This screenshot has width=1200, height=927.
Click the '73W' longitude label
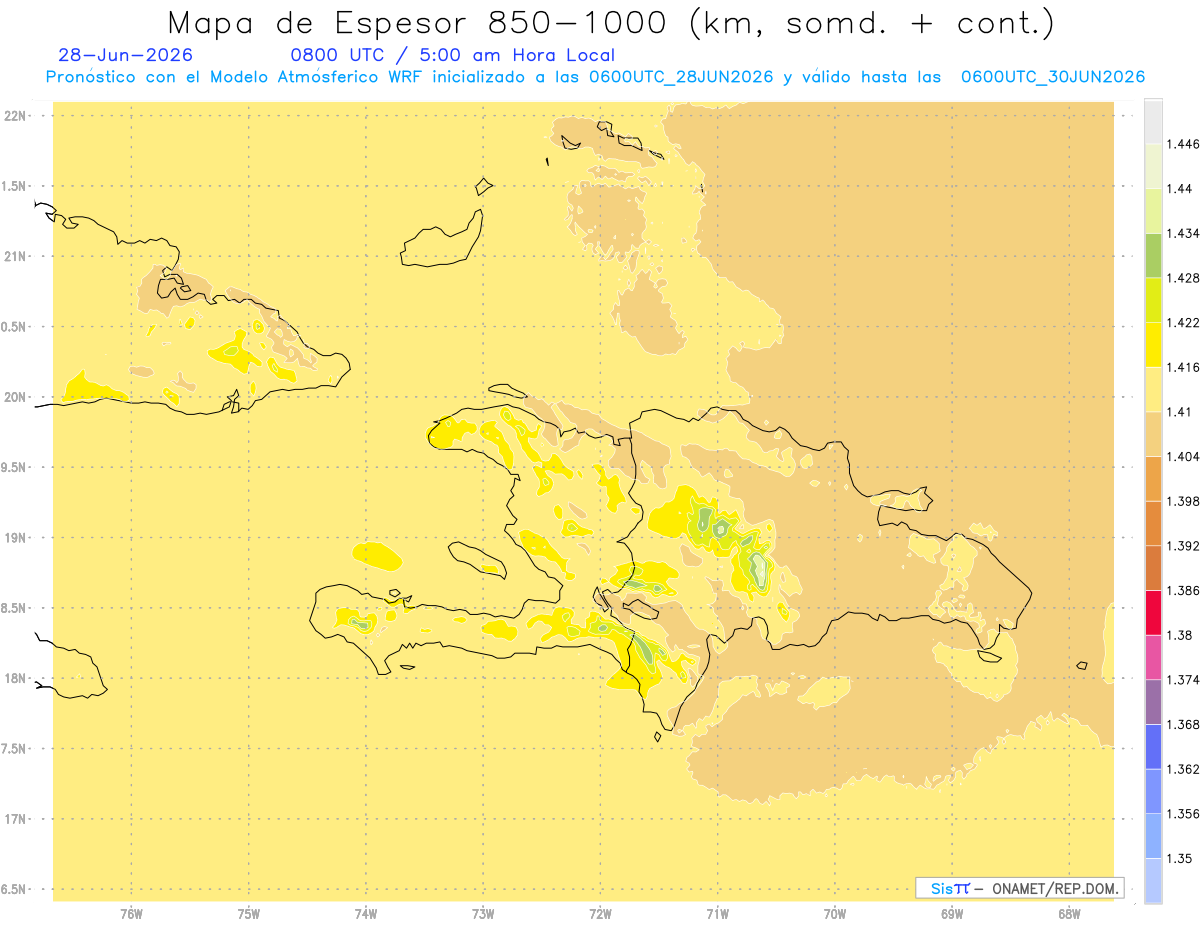(x=483, y=914)
